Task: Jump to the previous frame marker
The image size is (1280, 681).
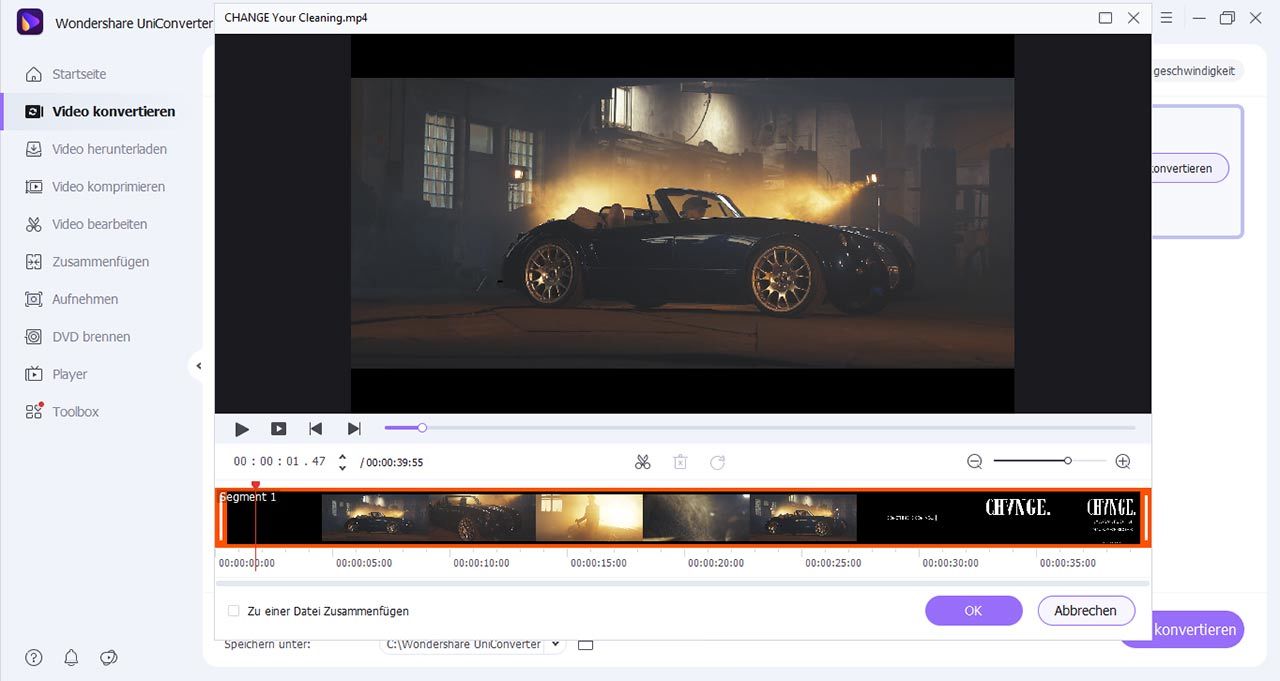Action: pyautogui.click(x=316, y=429)
